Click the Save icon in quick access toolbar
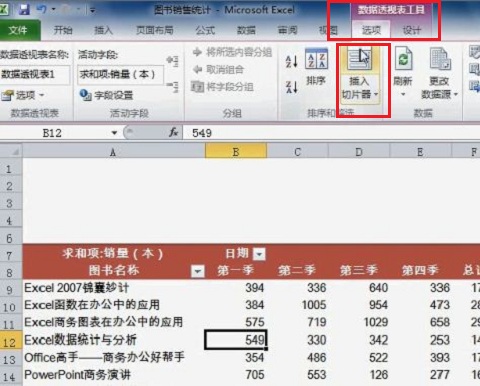Screen dimensions: 480x386 pyautogui.click(x=24, y=9)
